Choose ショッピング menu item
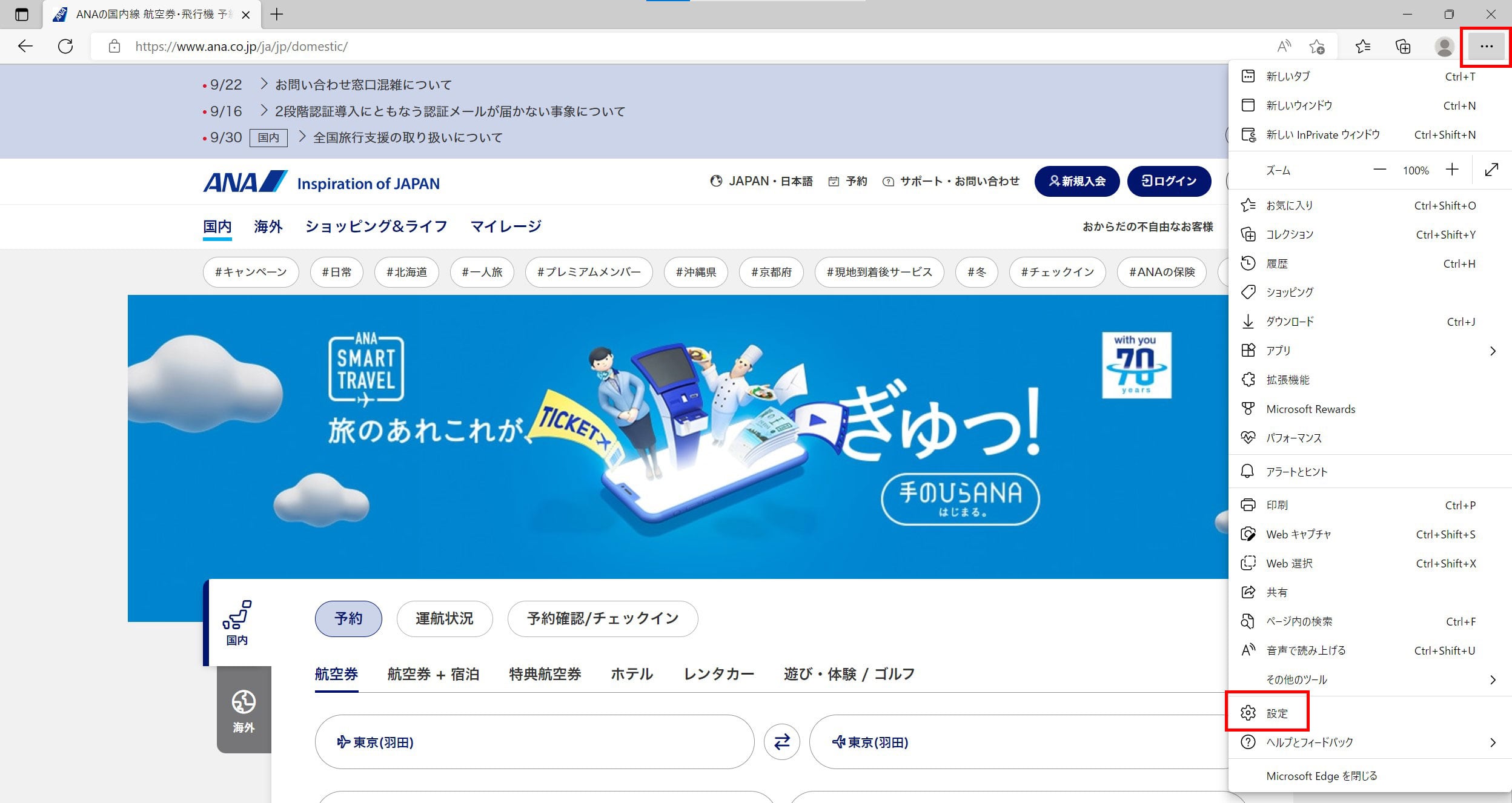 point(1370,292)
